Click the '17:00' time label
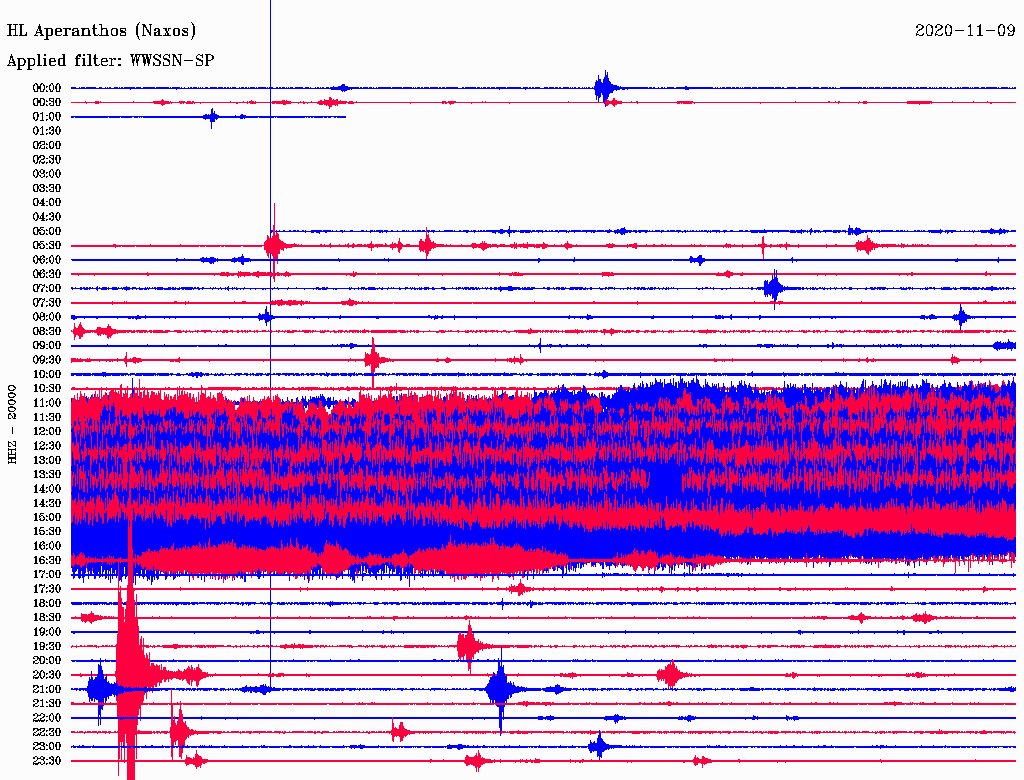Screen dimensions: 1024x780 [x=47, y=575]
